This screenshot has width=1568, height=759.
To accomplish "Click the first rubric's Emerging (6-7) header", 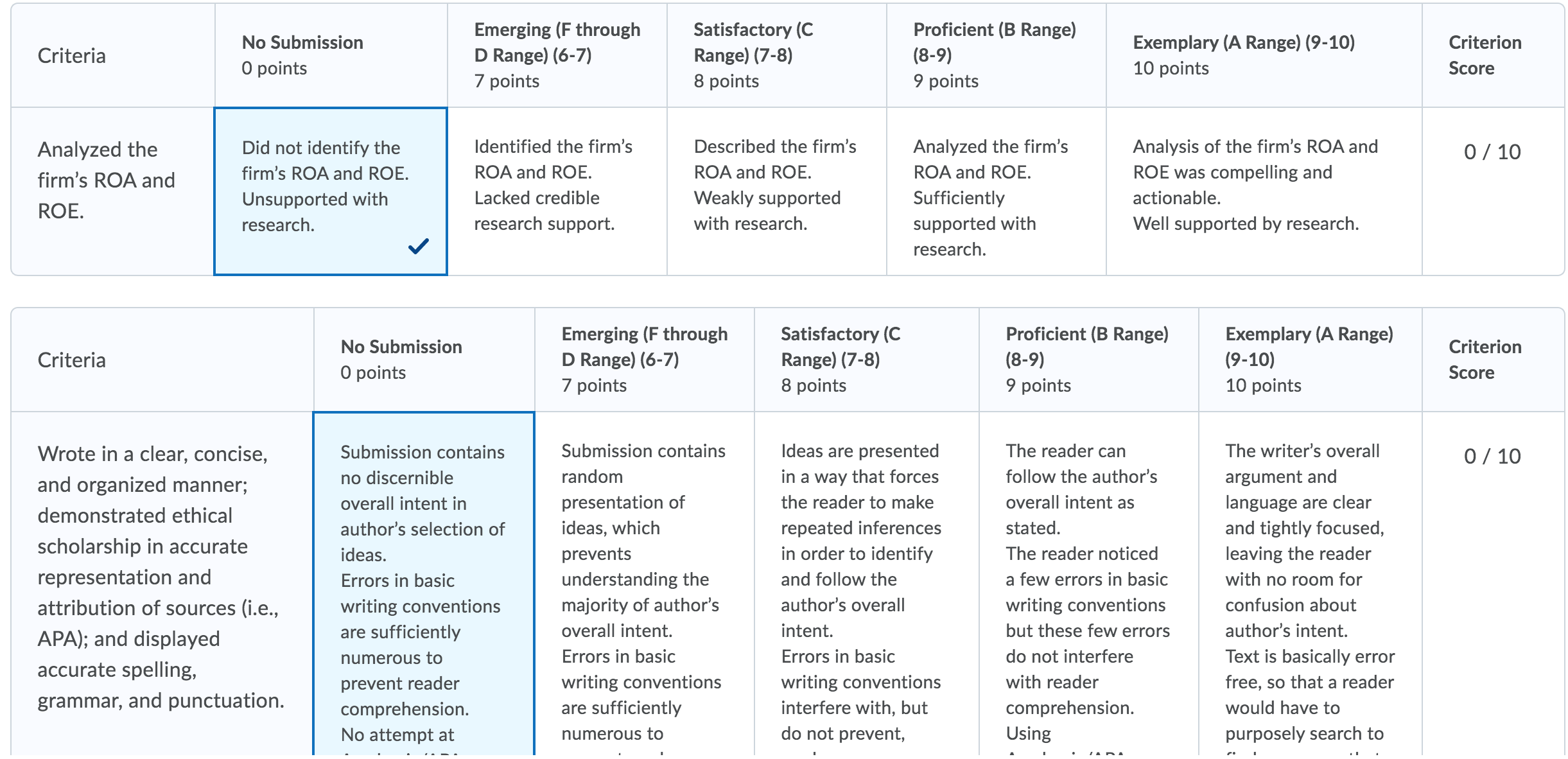I will click(x=557, y=55).
